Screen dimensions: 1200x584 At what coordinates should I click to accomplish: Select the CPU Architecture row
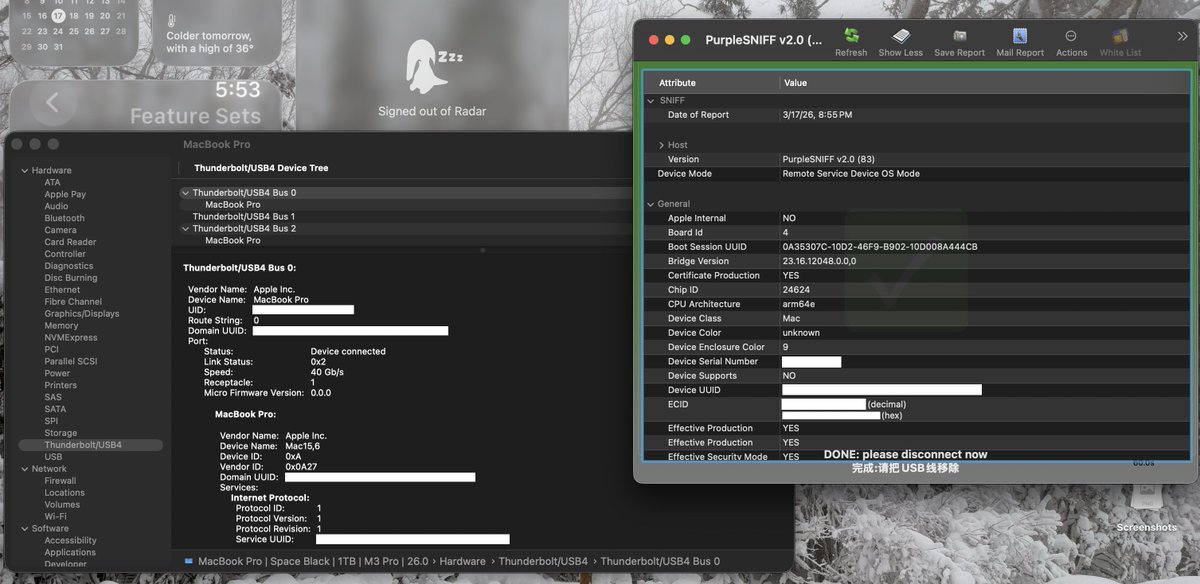(917, 304)
